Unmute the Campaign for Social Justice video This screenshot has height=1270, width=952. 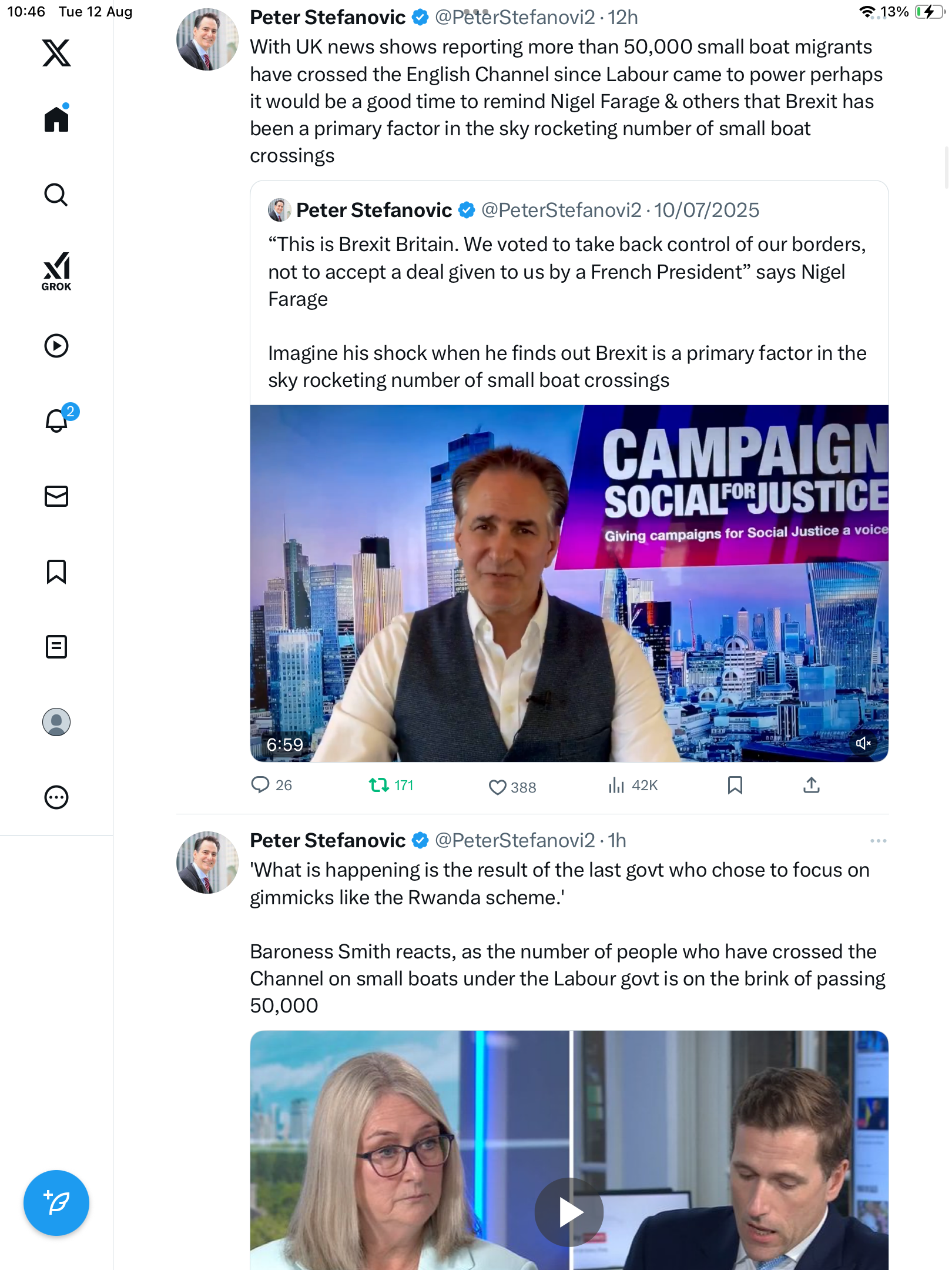[x=863, y=744]
